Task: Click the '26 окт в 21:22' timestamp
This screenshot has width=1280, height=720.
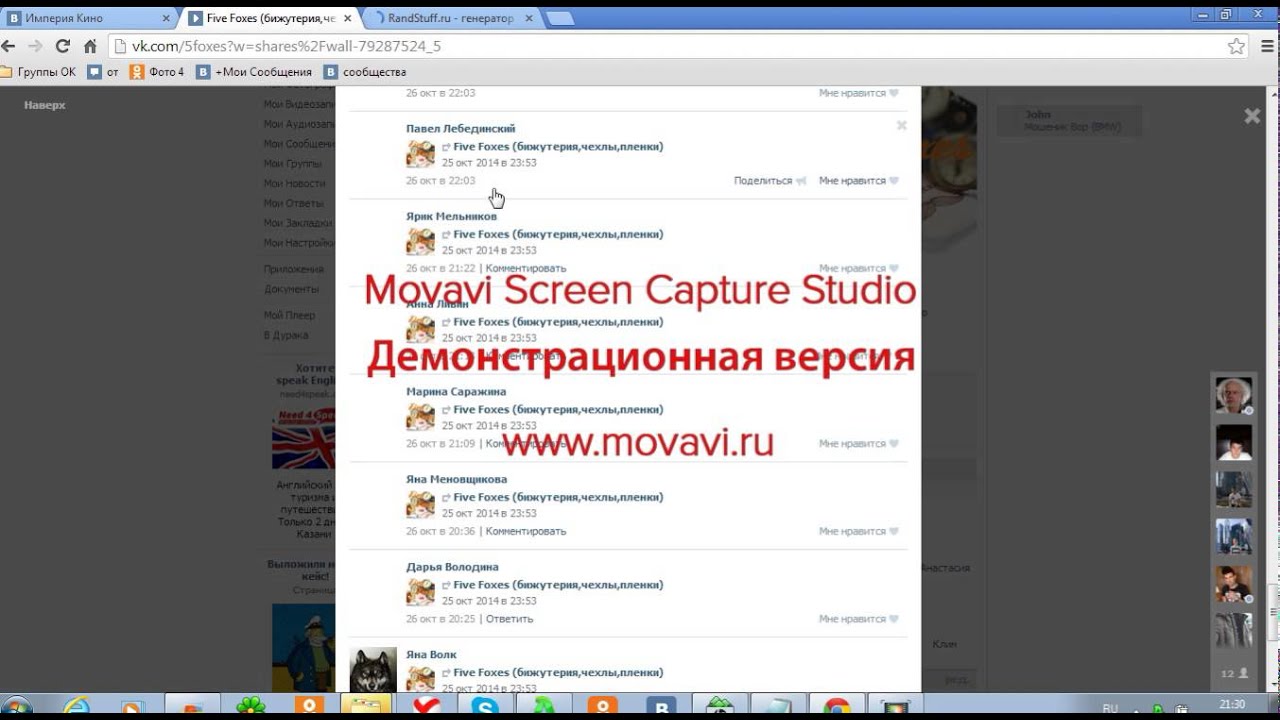Action: (440, 268)
